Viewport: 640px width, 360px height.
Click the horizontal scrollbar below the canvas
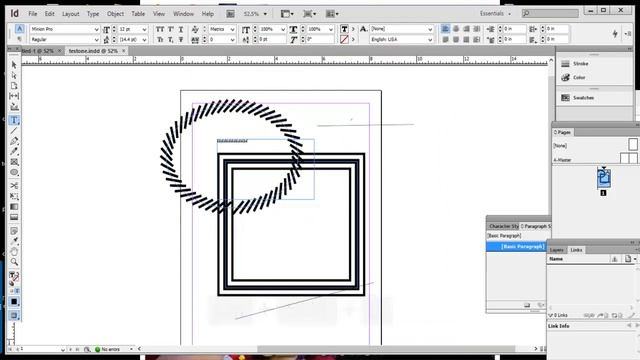pos(385,349)
